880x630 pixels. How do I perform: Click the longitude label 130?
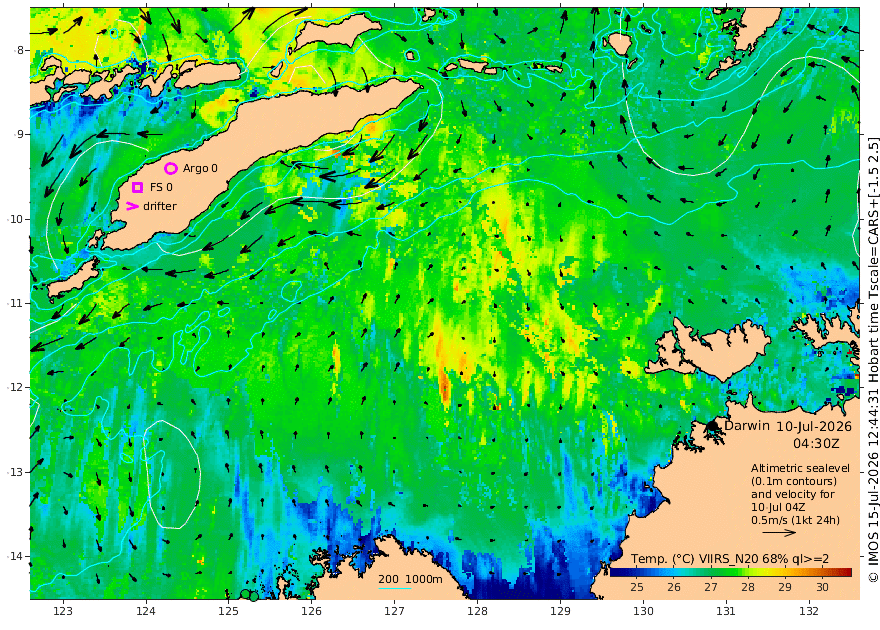[x=643, y=611]
